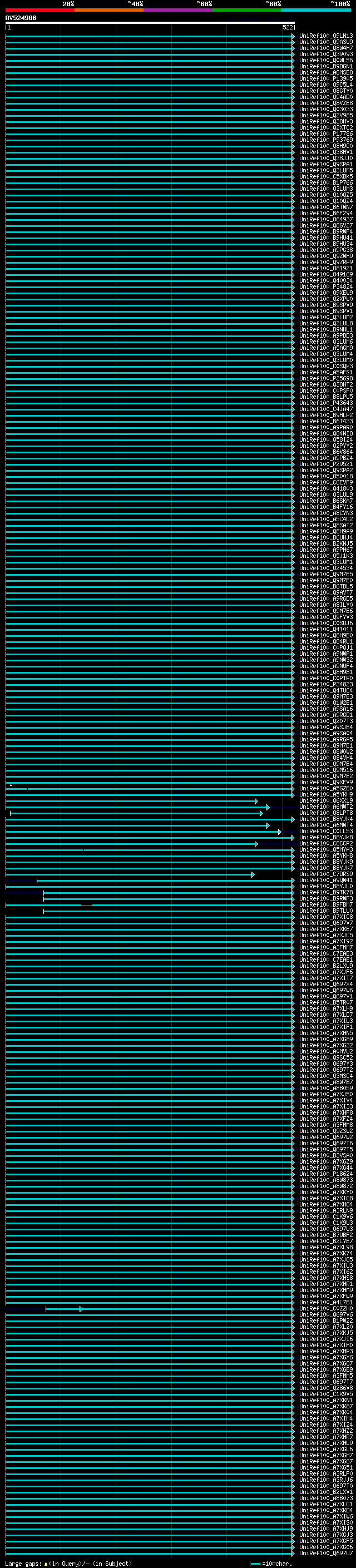Click the red 20% identity legend bar
Screen dimensions: 356x1568
pos(40,10)
